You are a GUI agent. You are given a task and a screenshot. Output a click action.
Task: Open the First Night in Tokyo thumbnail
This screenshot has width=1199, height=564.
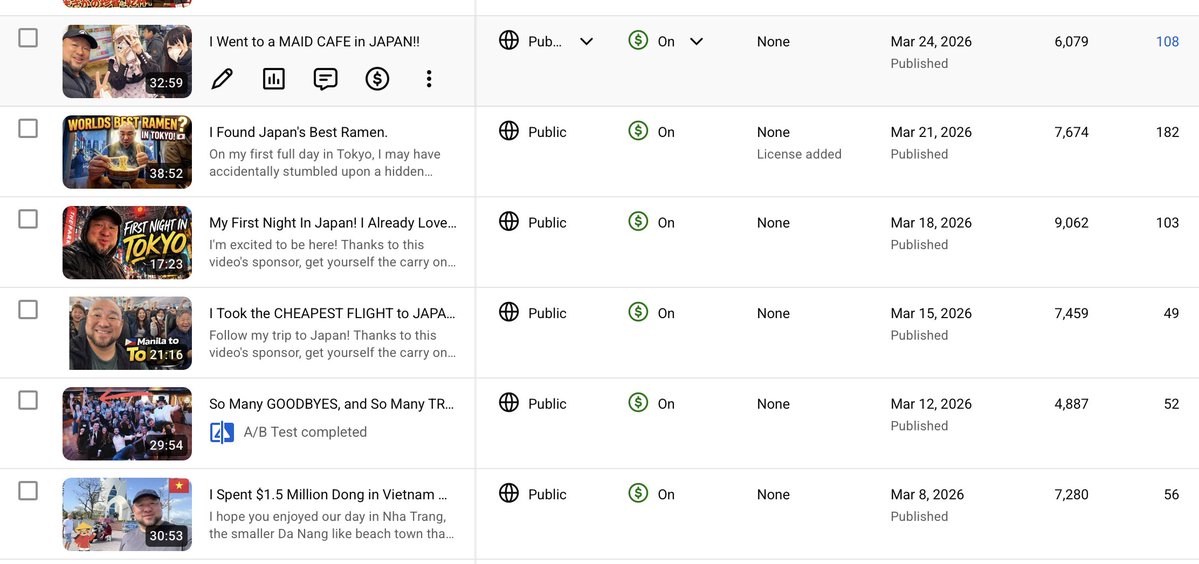[127, 242]
